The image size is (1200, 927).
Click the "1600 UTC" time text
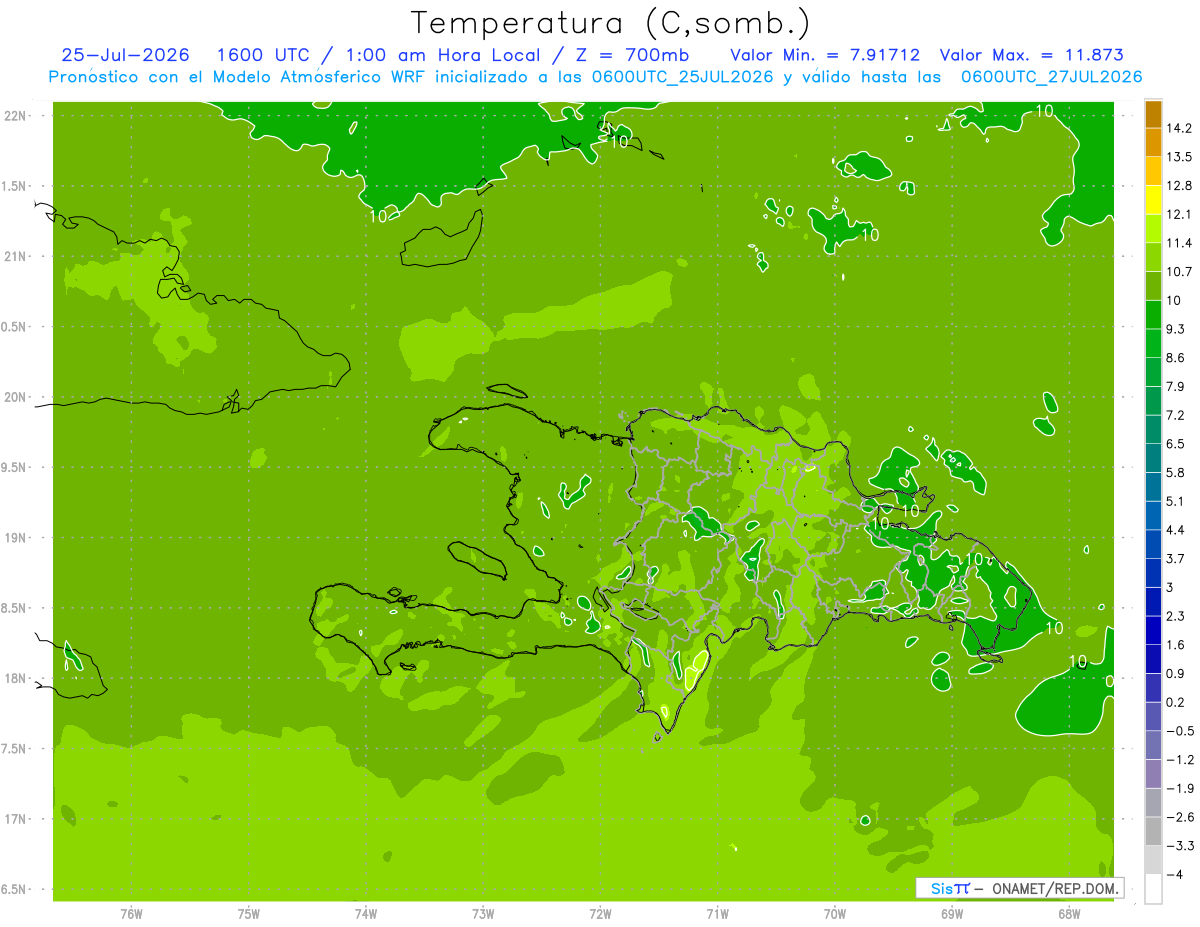263,55
